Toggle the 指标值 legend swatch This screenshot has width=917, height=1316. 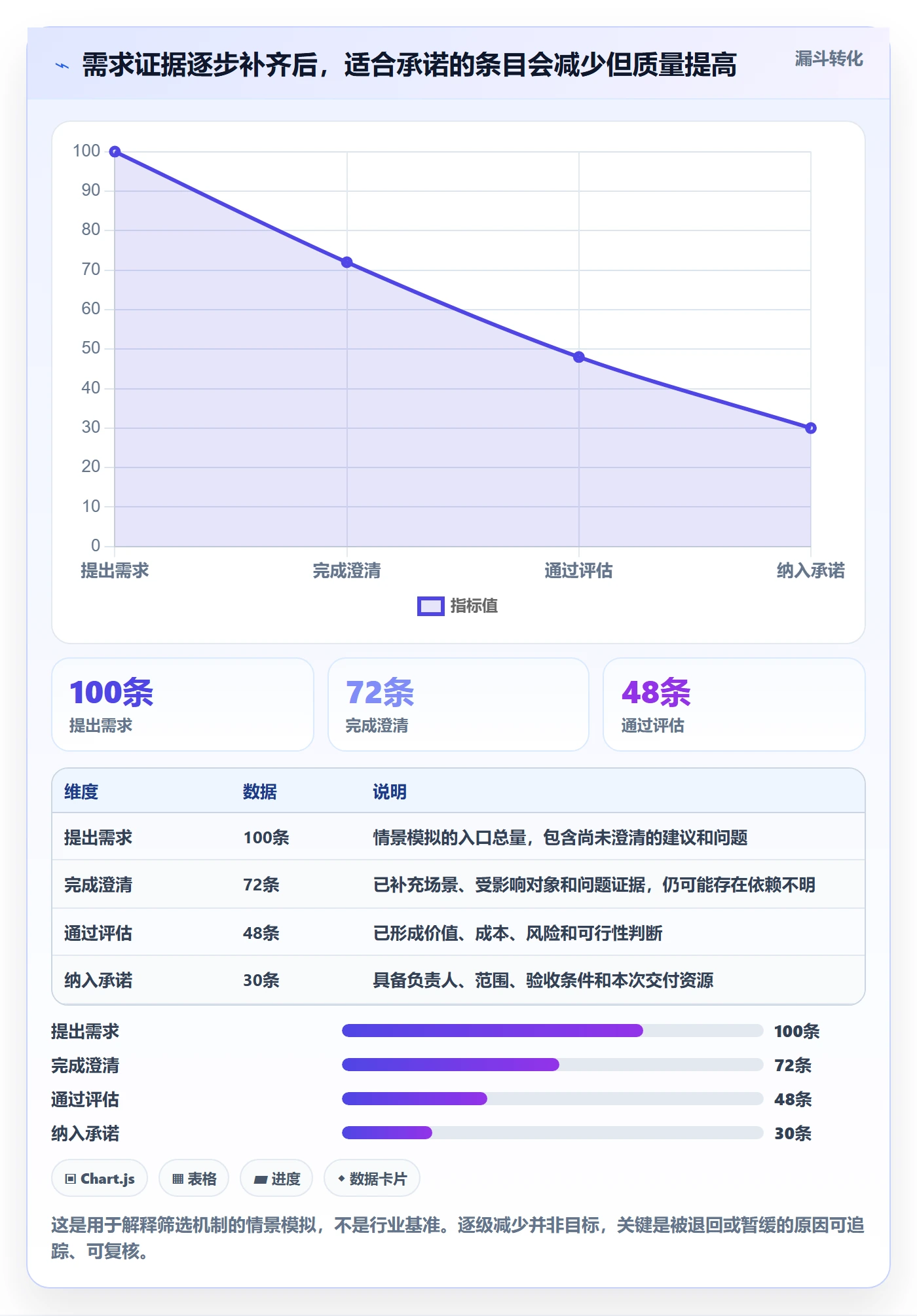coord(430,606)
